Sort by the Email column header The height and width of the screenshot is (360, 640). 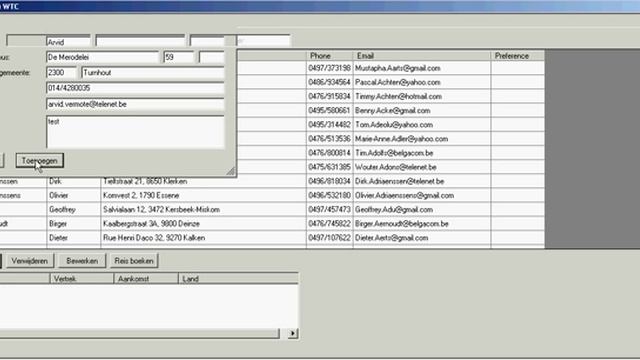422,56
